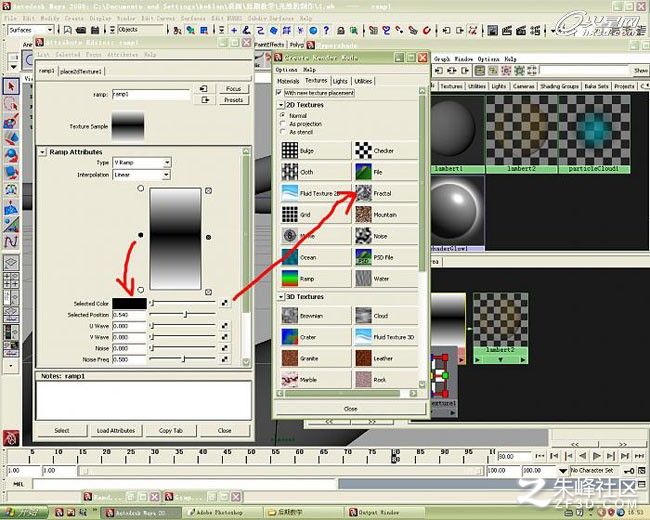Select the middle black ramp handle

[141, 235]
